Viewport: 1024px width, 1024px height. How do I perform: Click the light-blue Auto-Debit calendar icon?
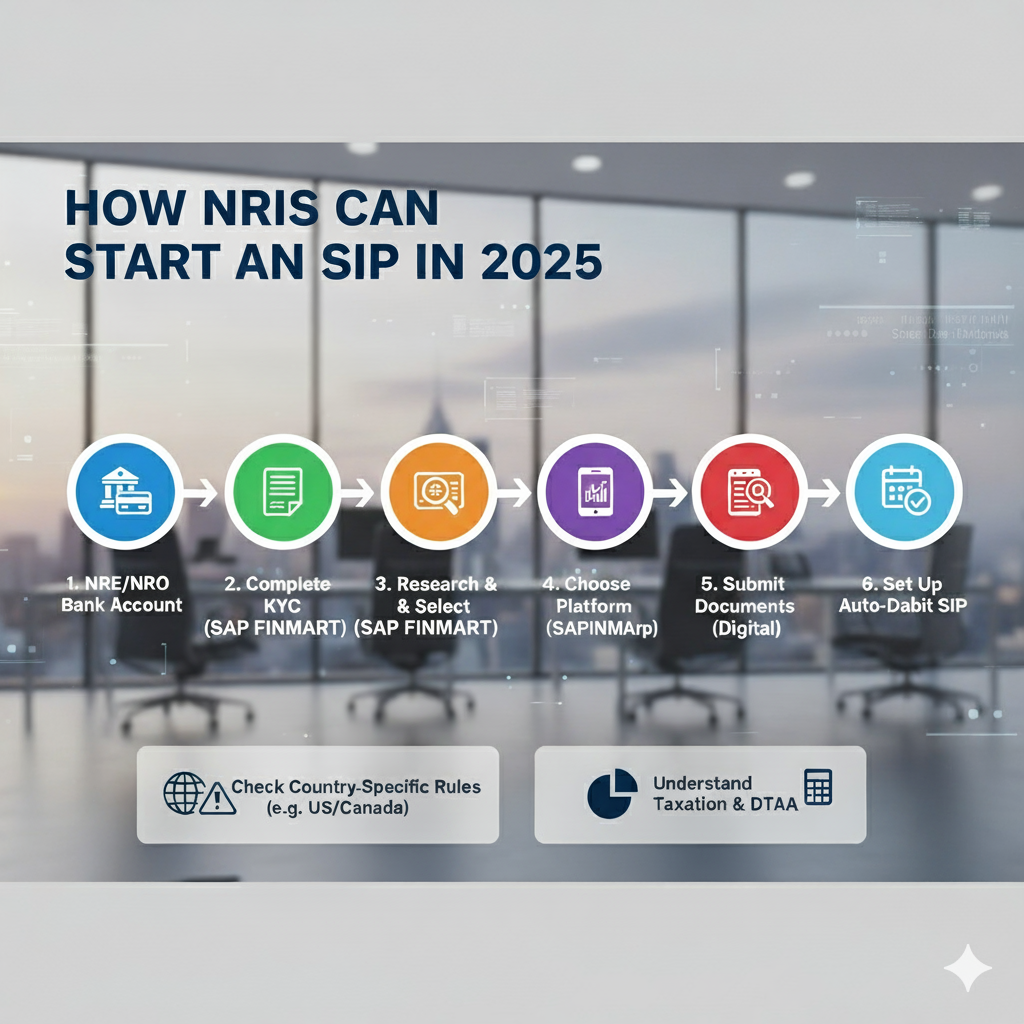[904, 492]
